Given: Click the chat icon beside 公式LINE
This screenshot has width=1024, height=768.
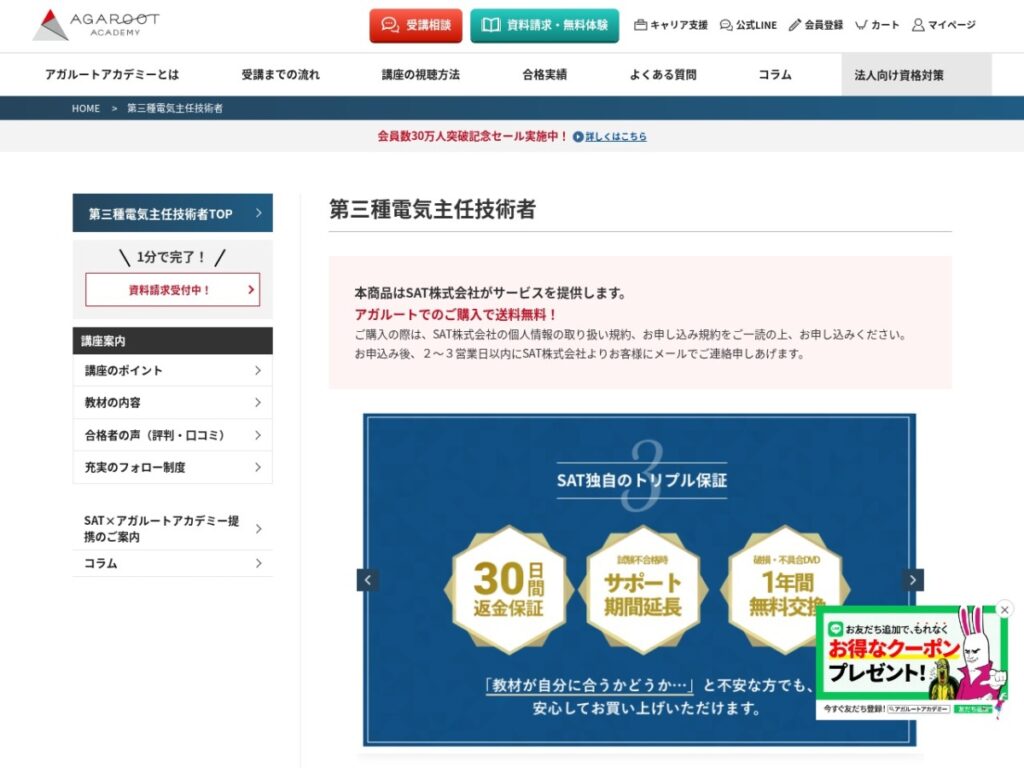Looking at the screenshot, I should click(726, 25).
